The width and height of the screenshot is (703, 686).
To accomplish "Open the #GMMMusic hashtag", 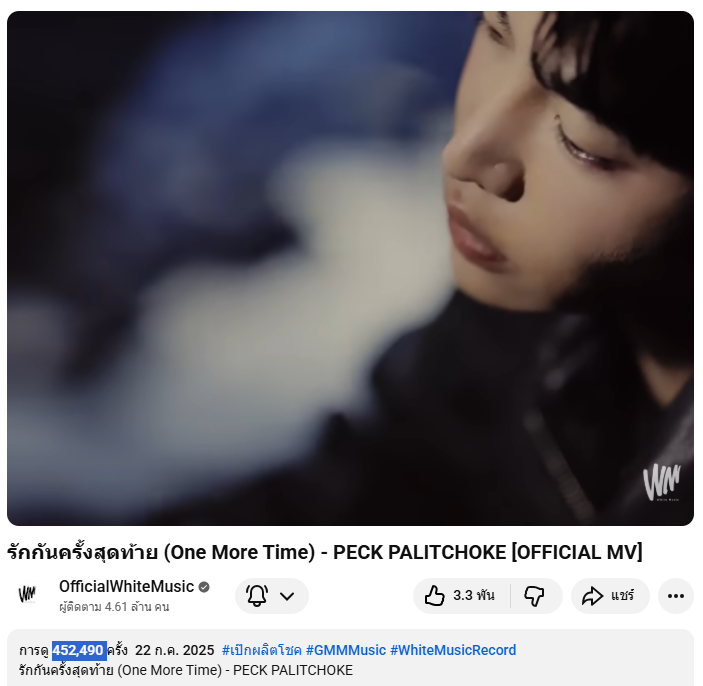I will (x=346, y=650).
